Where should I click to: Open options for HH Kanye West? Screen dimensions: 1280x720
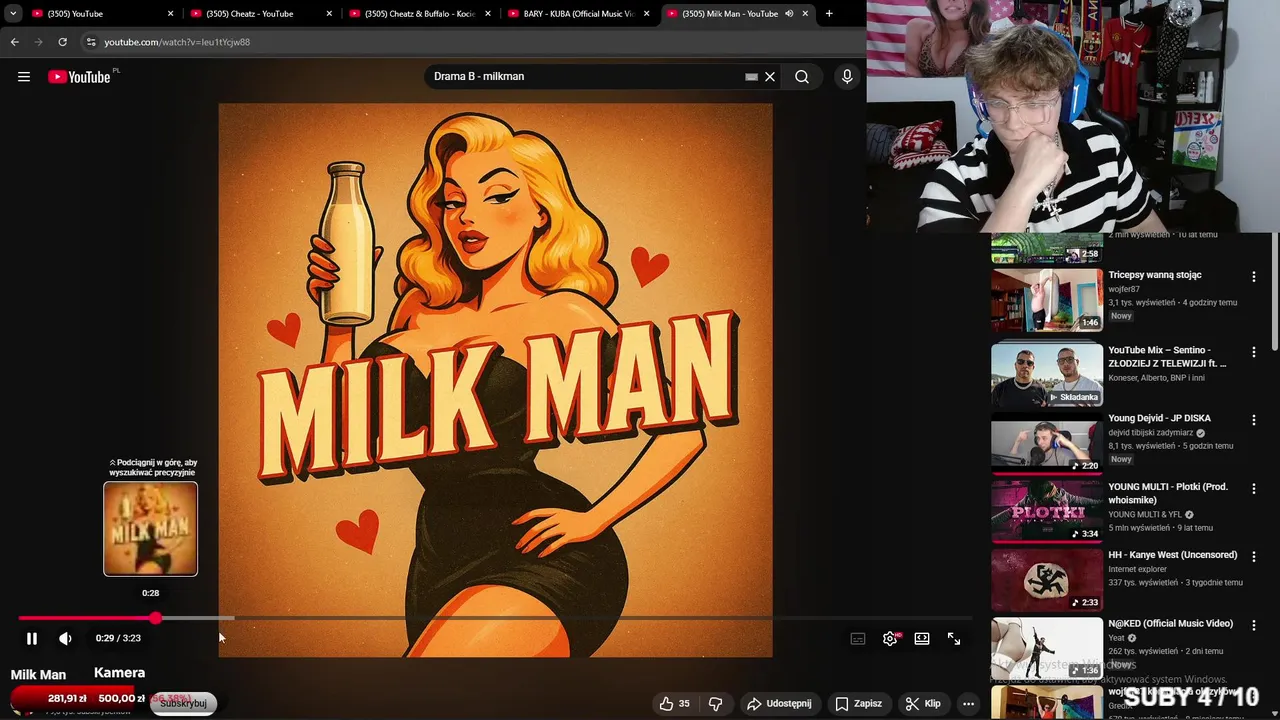[1253, 557]
